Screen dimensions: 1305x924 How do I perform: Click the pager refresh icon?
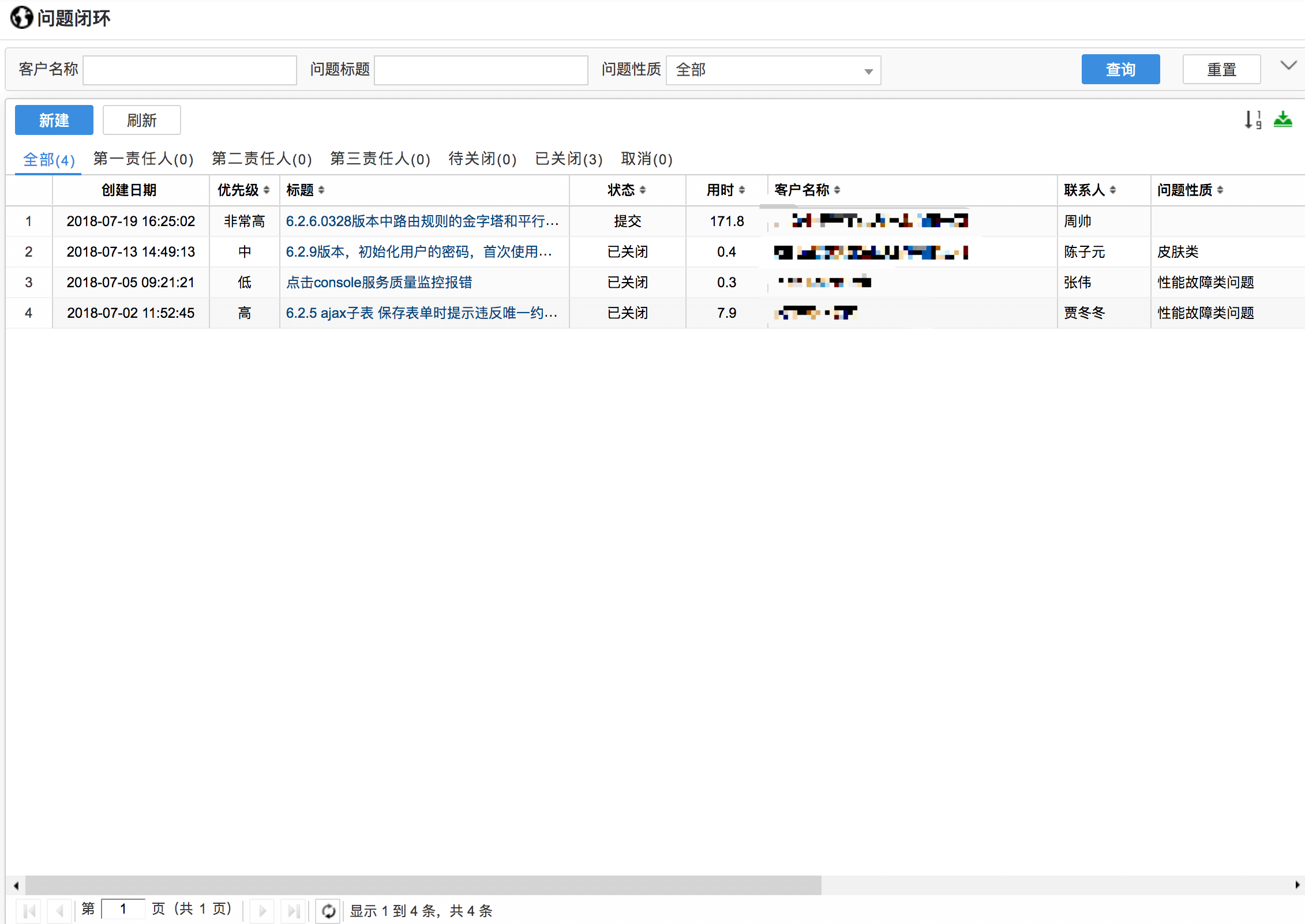point(328,911)
